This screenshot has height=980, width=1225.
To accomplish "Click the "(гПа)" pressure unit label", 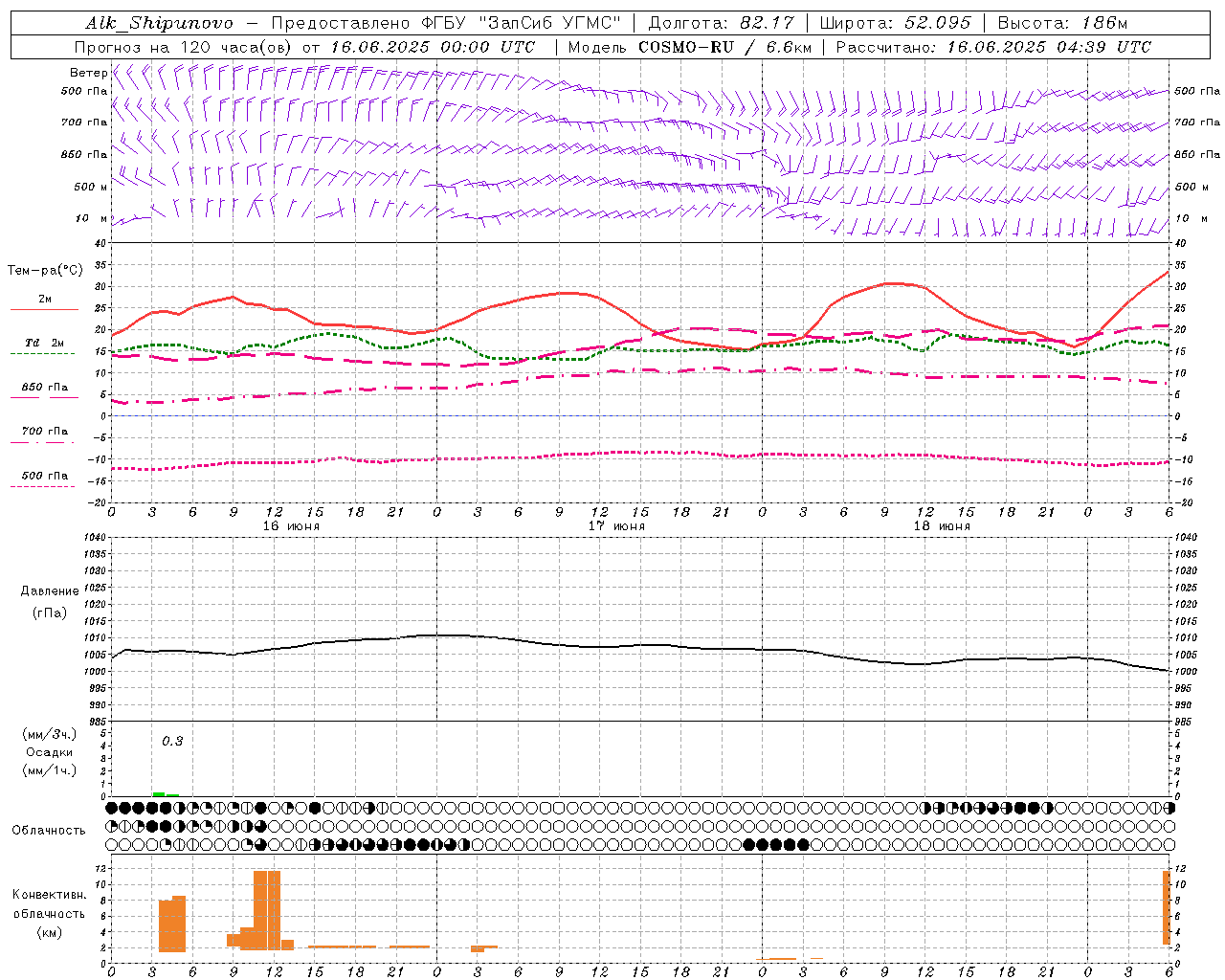I will point(49,613).
